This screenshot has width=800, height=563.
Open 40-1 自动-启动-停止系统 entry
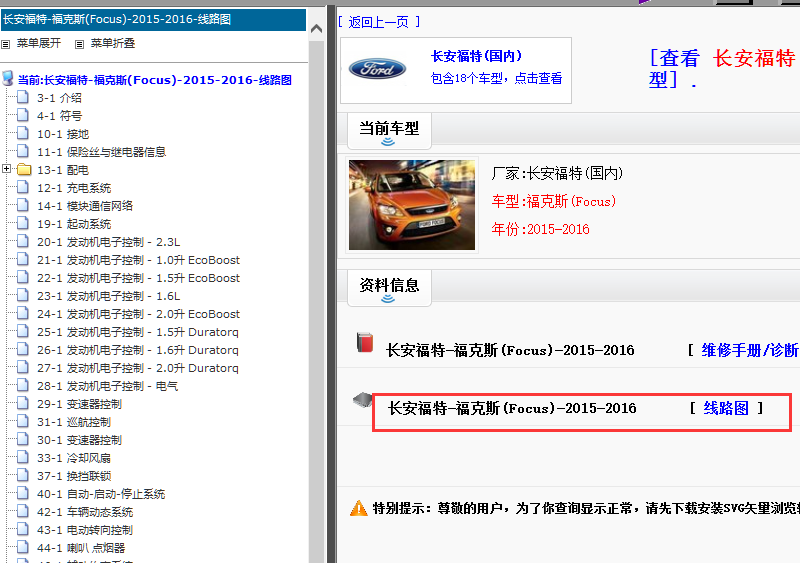point(101,494)
